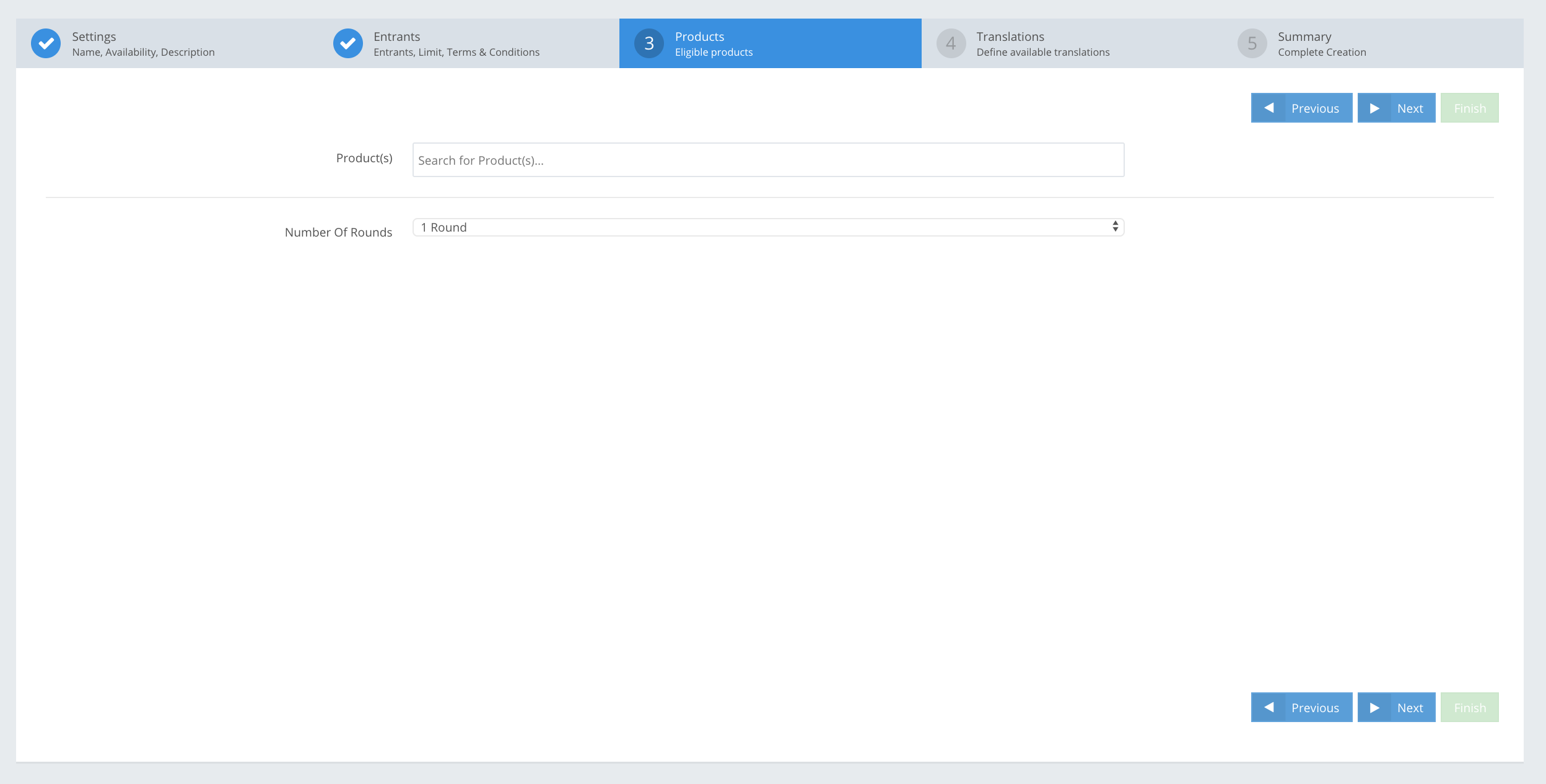This screenshot has height=784, width=1546.
Task: Click the Entrants completed checkmark icon
Action: tap(348, 43)
